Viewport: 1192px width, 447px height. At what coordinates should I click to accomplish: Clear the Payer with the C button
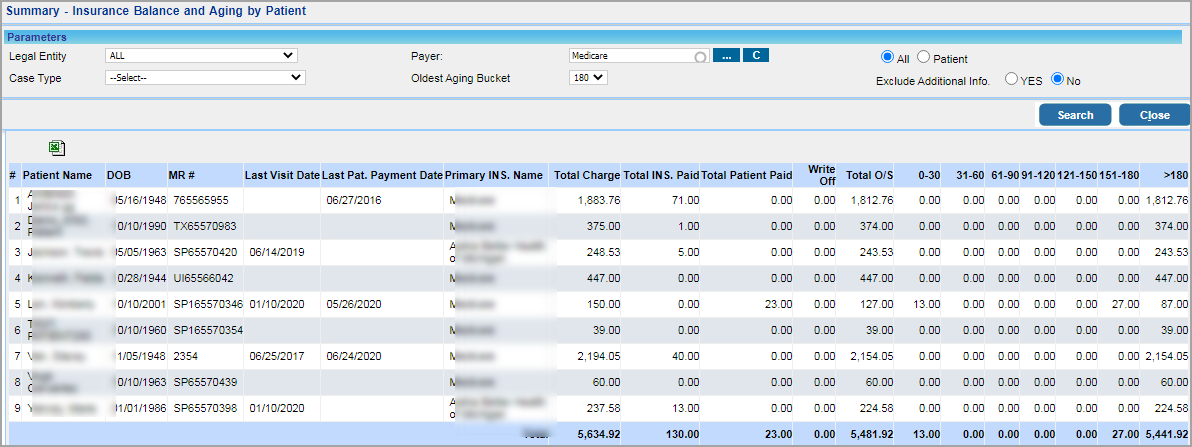coord(755,56)
